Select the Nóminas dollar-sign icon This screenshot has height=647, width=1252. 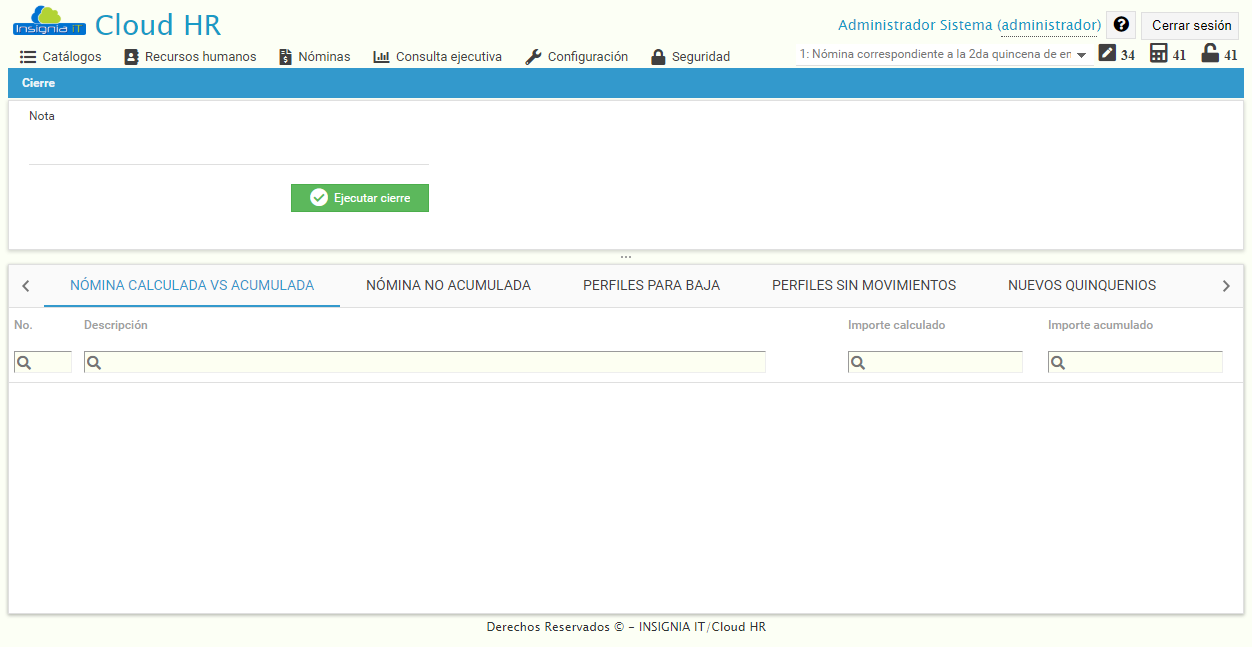click(284, 56)
